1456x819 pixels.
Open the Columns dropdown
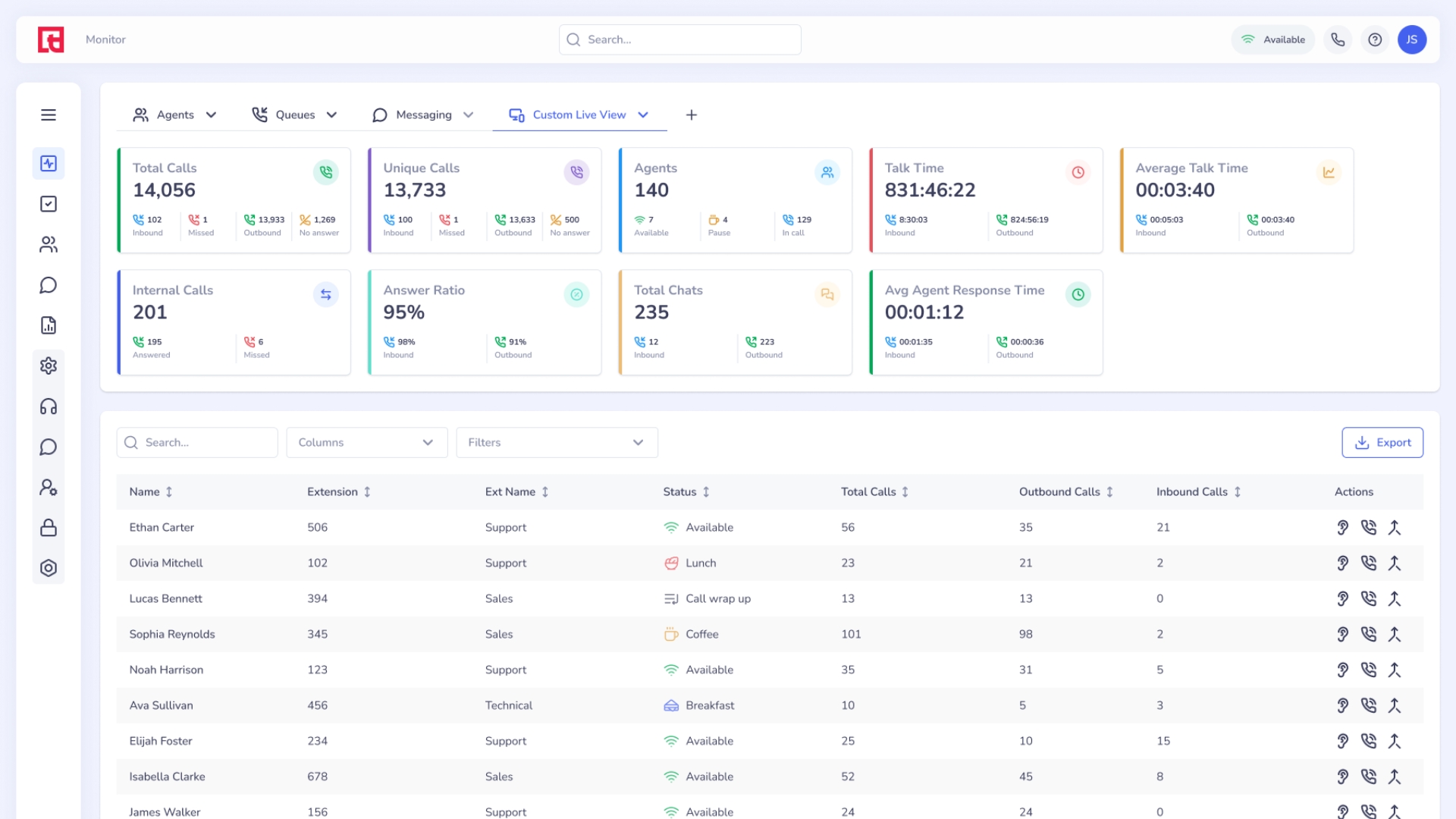coord(366,442)
